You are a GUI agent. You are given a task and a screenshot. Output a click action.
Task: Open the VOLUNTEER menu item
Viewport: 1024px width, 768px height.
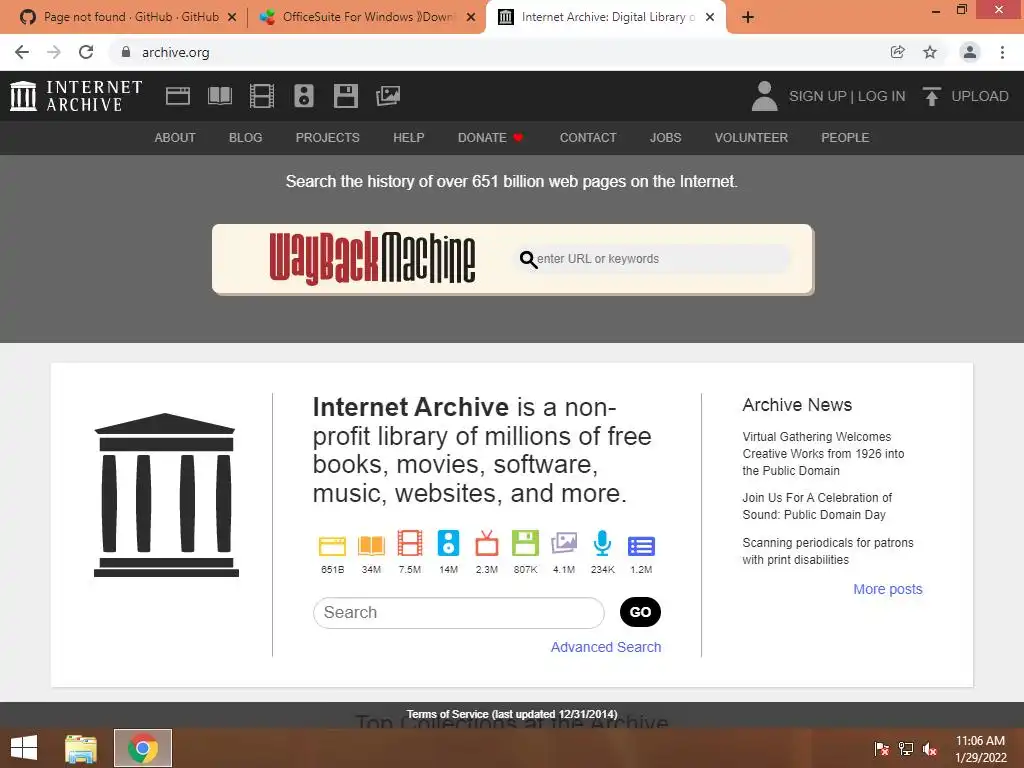[x=751, y=138]
